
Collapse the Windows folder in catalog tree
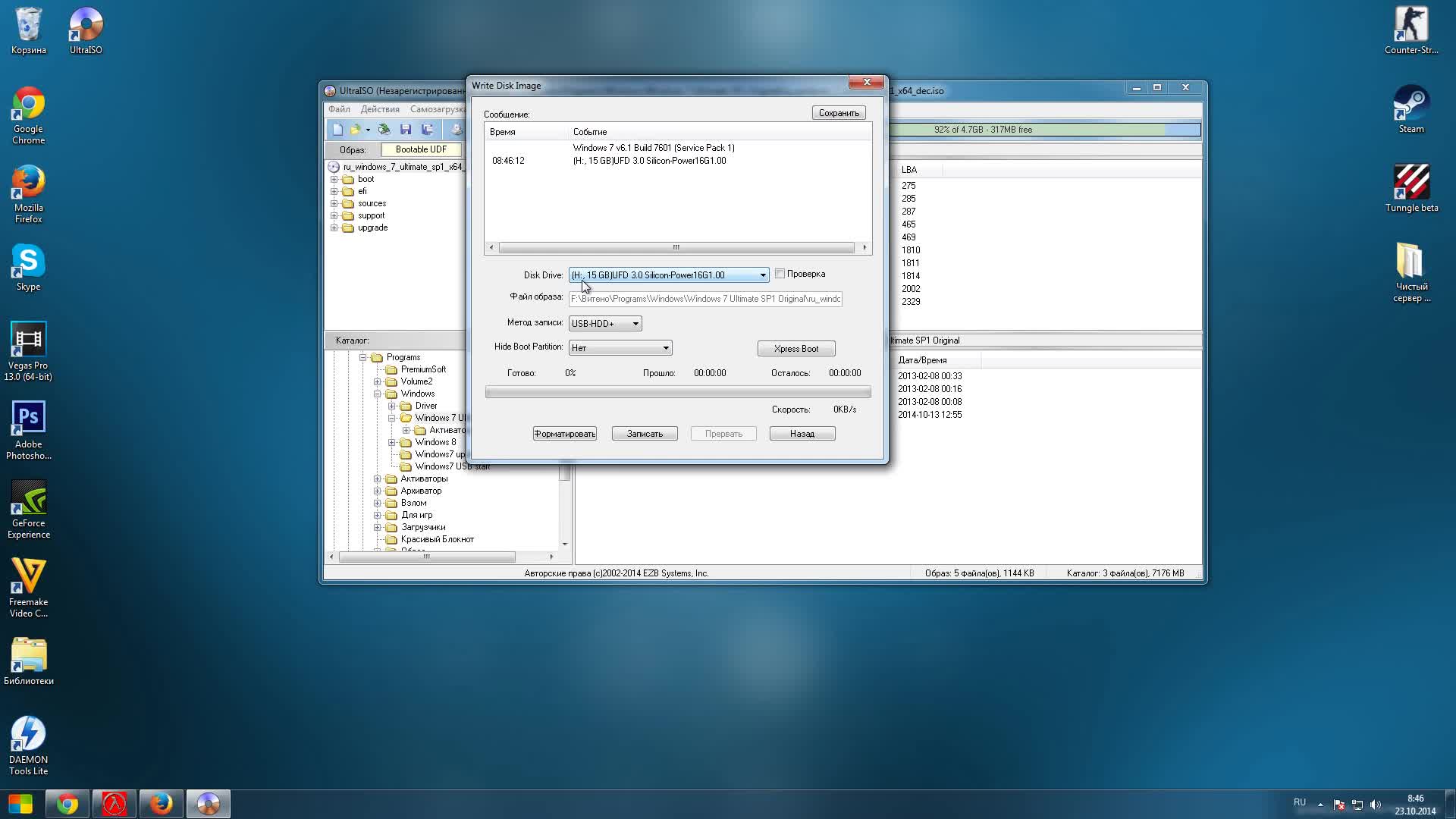pos(377,394)
